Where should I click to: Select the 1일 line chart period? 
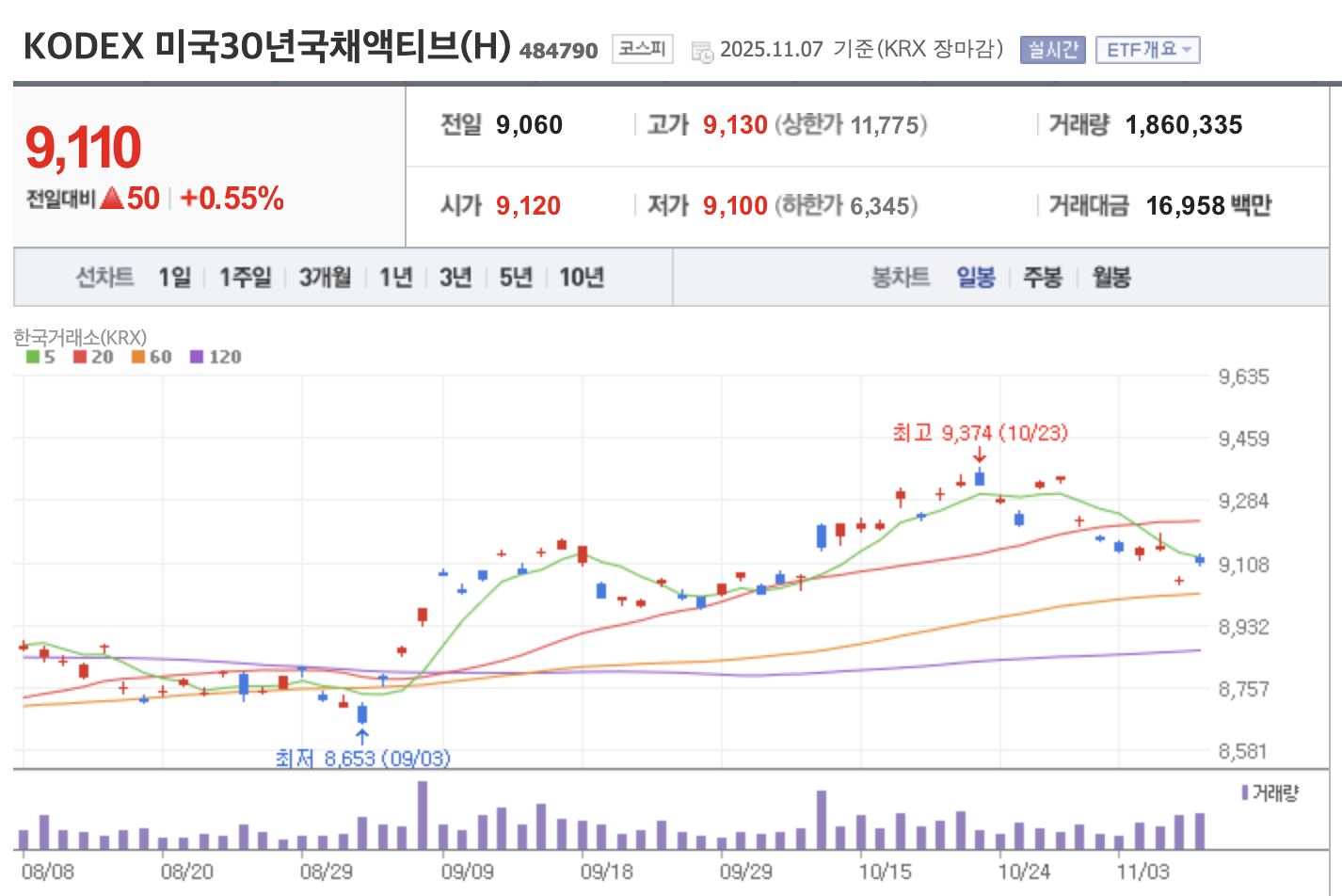coord(174,278)
